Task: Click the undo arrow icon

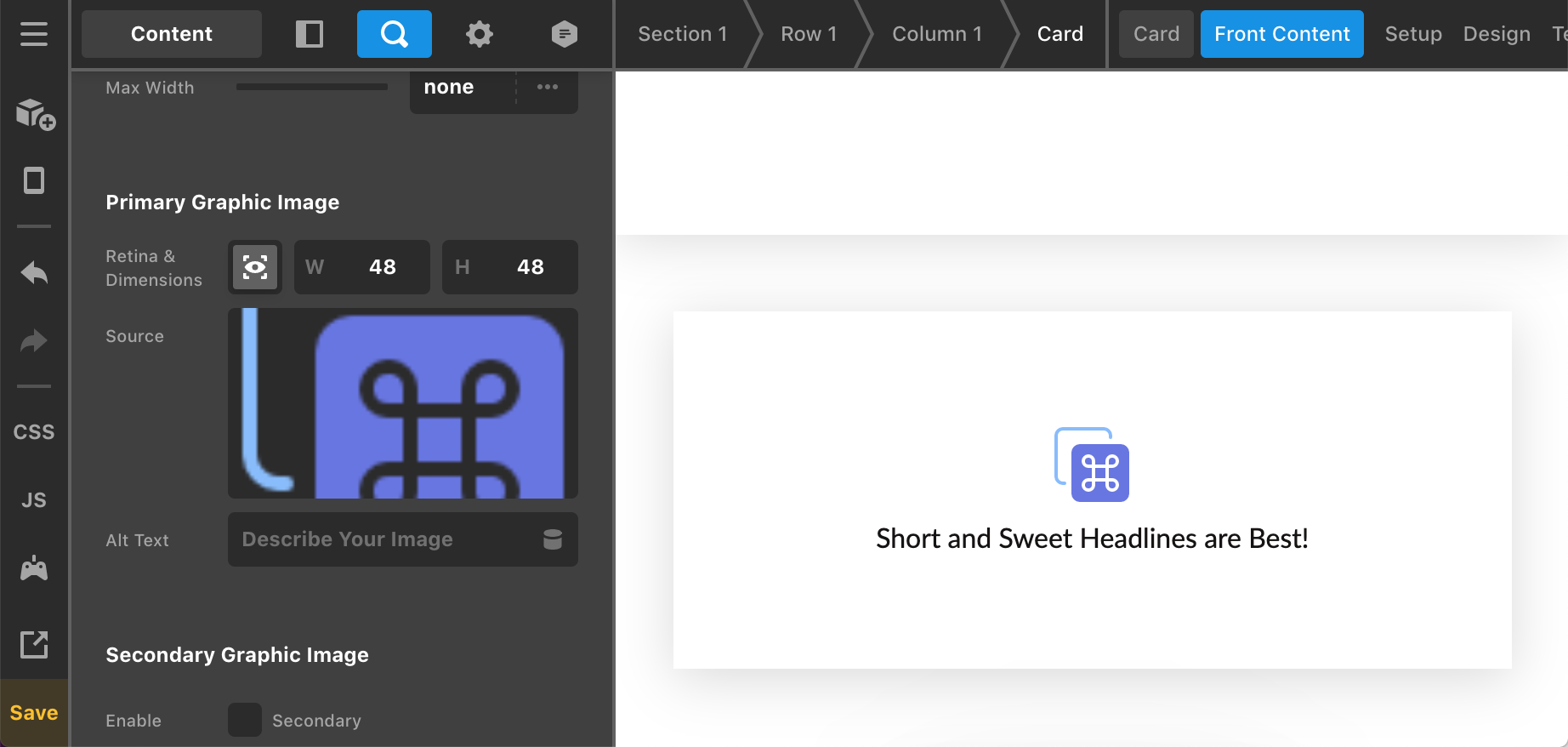Action: tap(34, 273)
